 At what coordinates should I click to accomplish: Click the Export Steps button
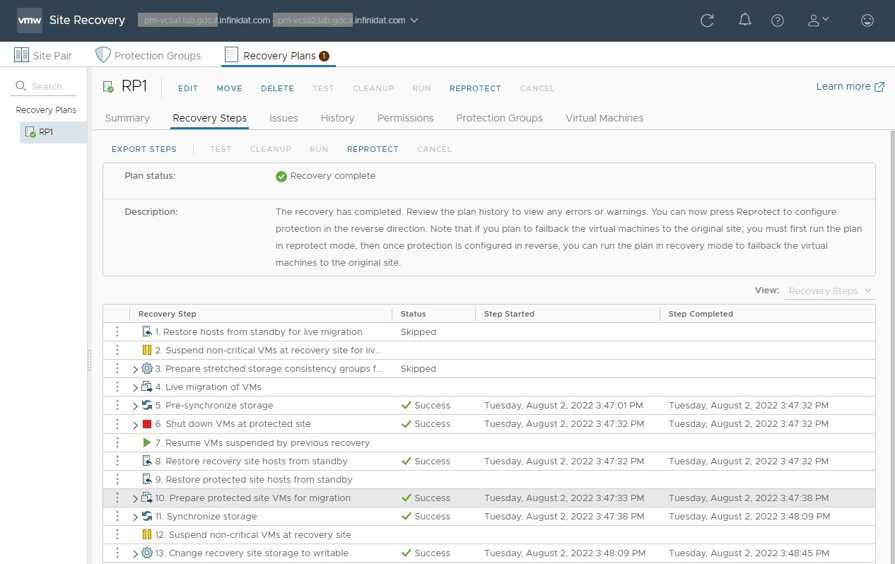(x=144, y=149)
